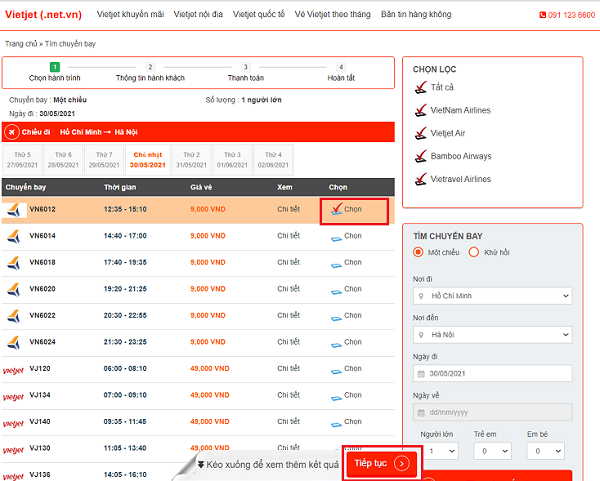Click the Vietjet logo for flight VJ120
Viewport: 600px width, 481px height.
13,370
